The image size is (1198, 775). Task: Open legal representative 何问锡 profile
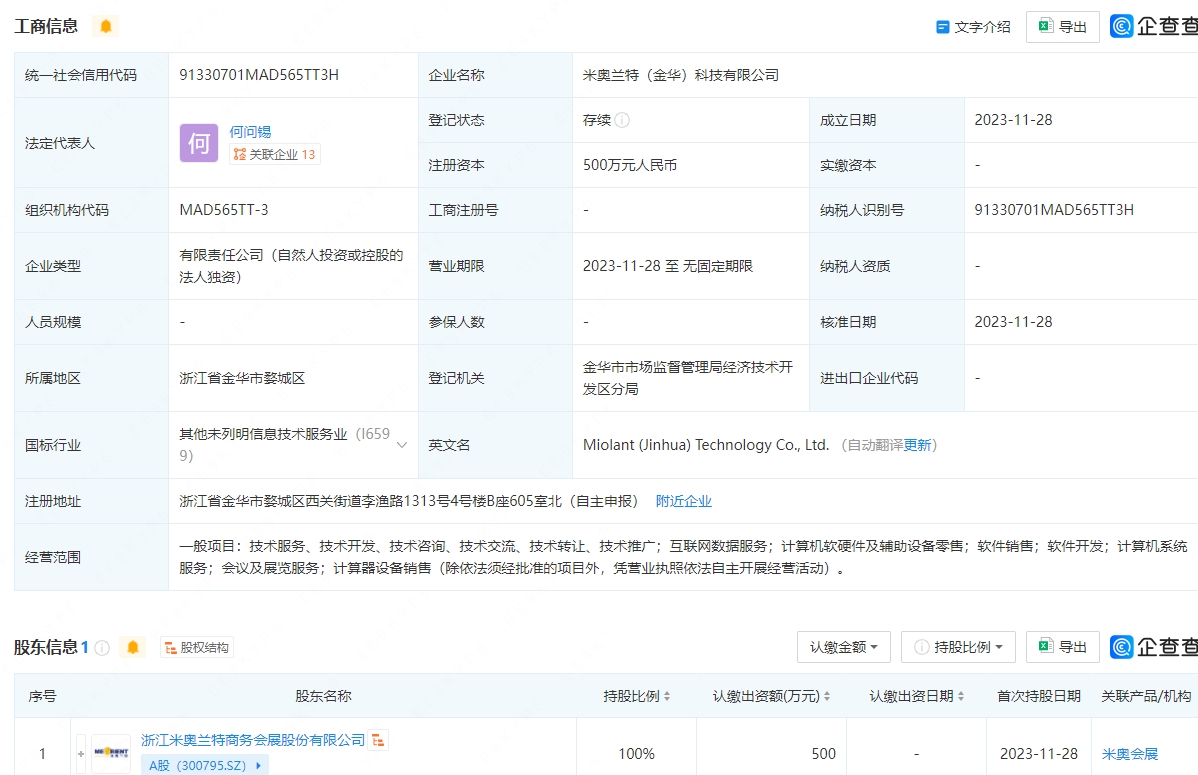pos(251,131)
